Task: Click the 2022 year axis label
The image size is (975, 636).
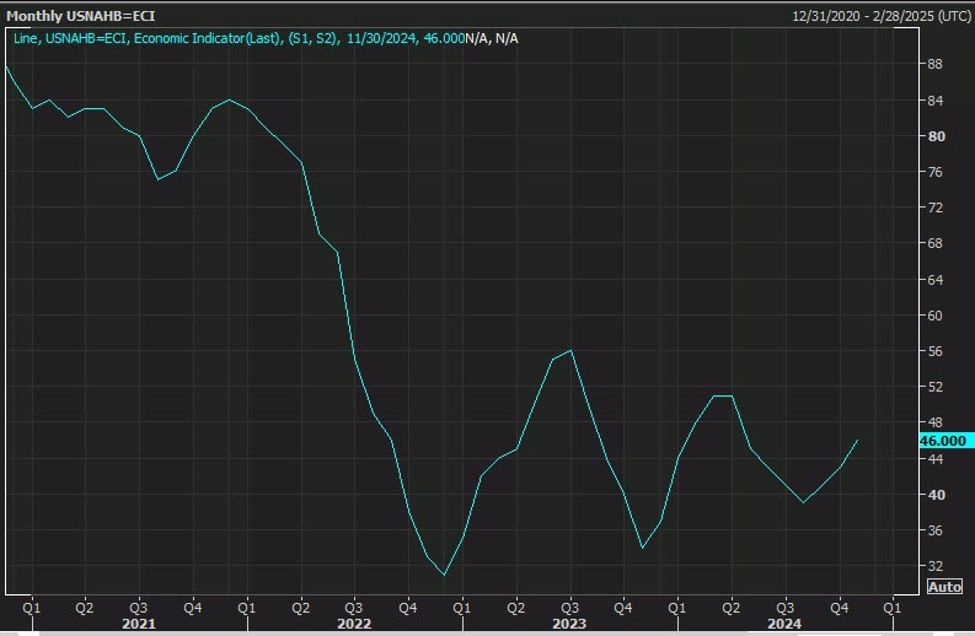Action: (x=352, y=624)
